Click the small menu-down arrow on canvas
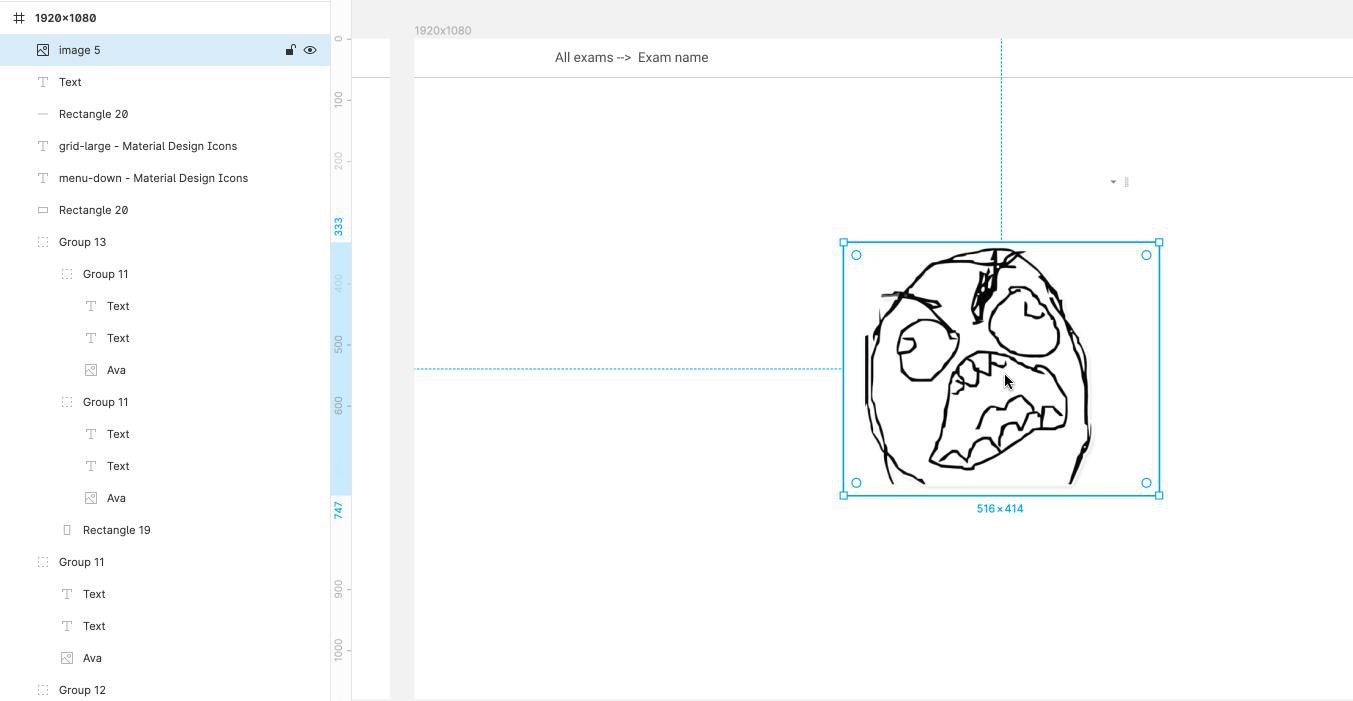The width and height of the screenshot is (1353, 701). coord(1113,182)
